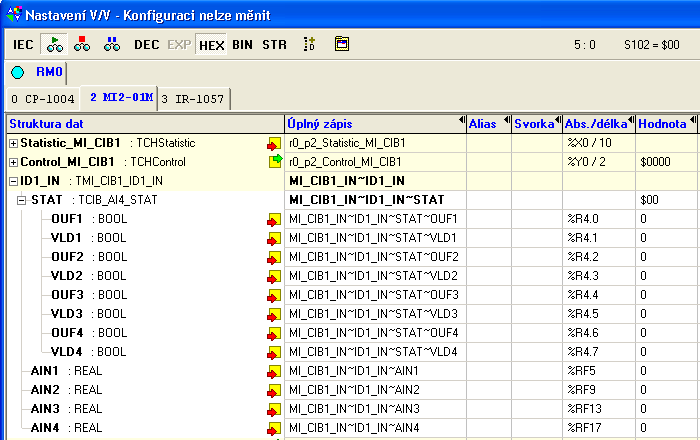
Task: Collapse the Hodnota column via arrow
Action: (692, 120)
